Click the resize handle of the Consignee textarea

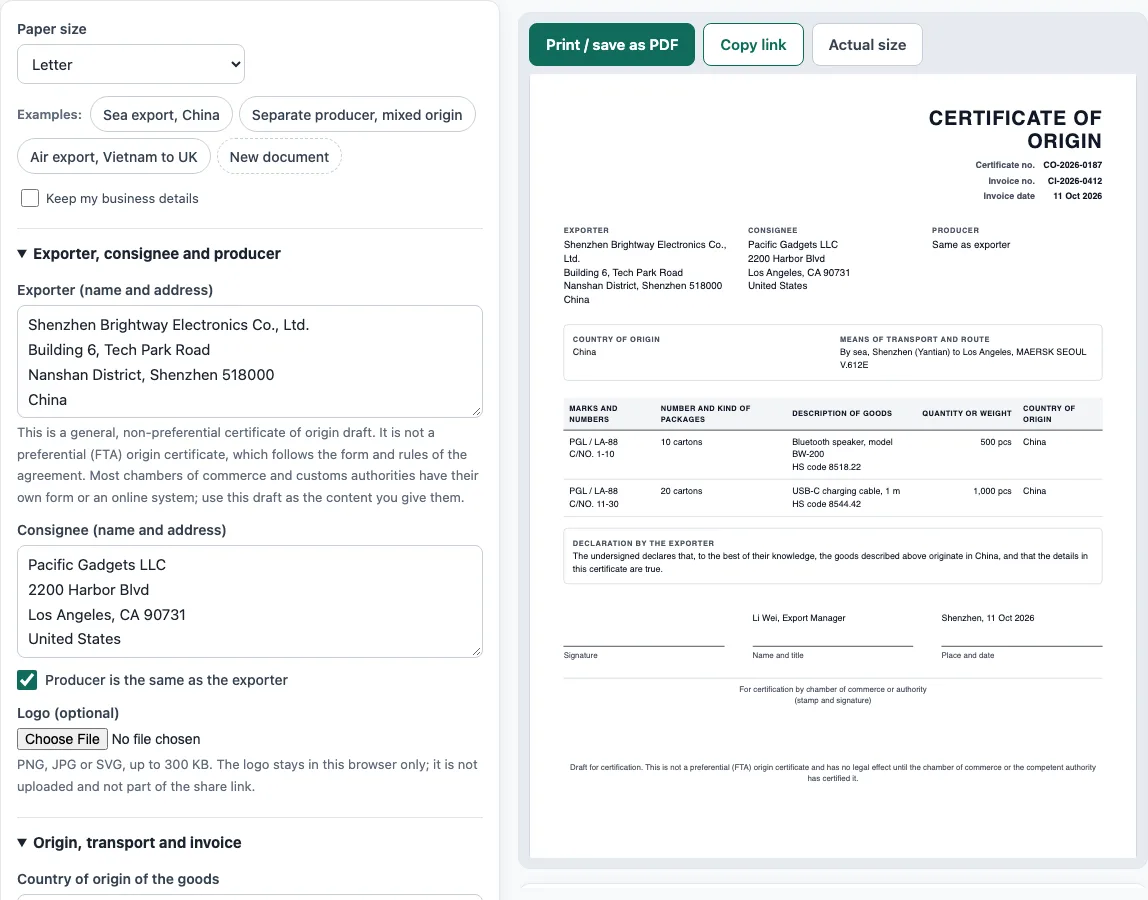(x=477, y=652)
